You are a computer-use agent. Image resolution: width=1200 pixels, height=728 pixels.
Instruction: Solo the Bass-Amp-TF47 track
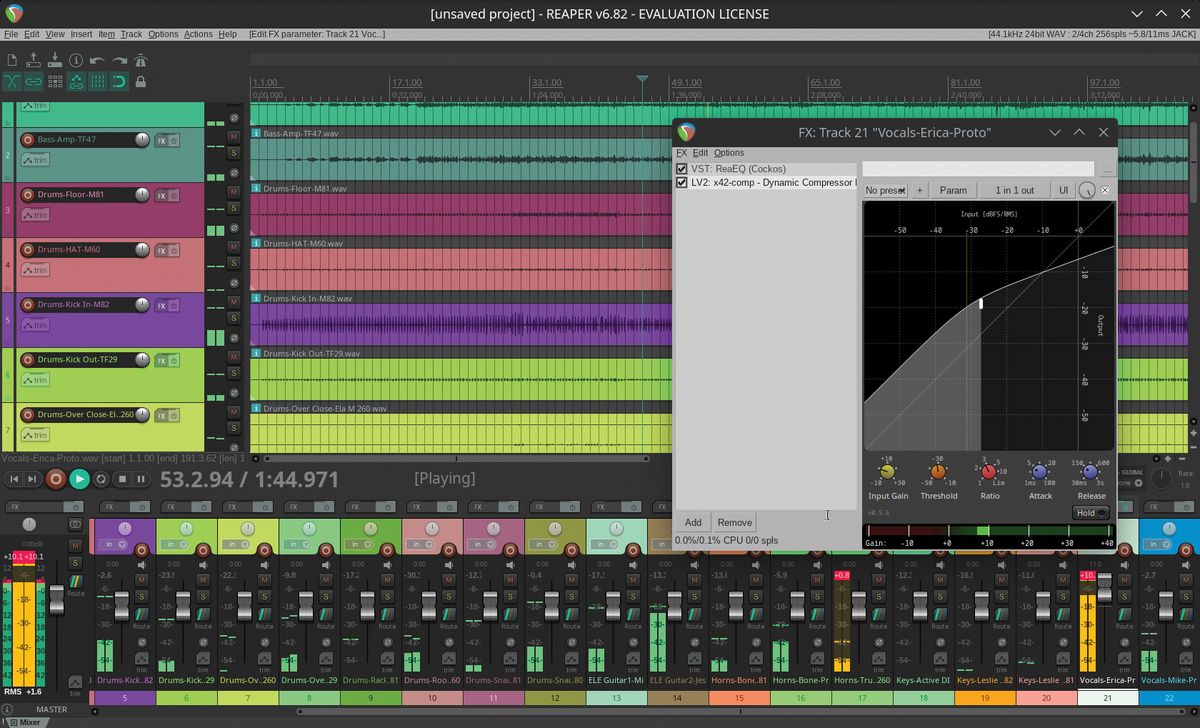pos(232,155)
